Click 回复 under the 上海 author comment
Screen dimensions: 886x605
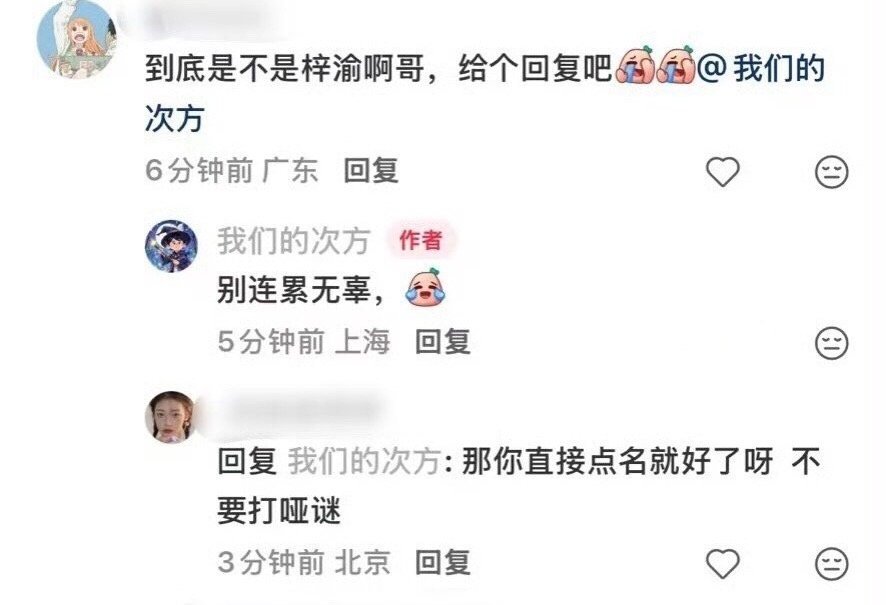pyautogui.click(x=443, y=342)
